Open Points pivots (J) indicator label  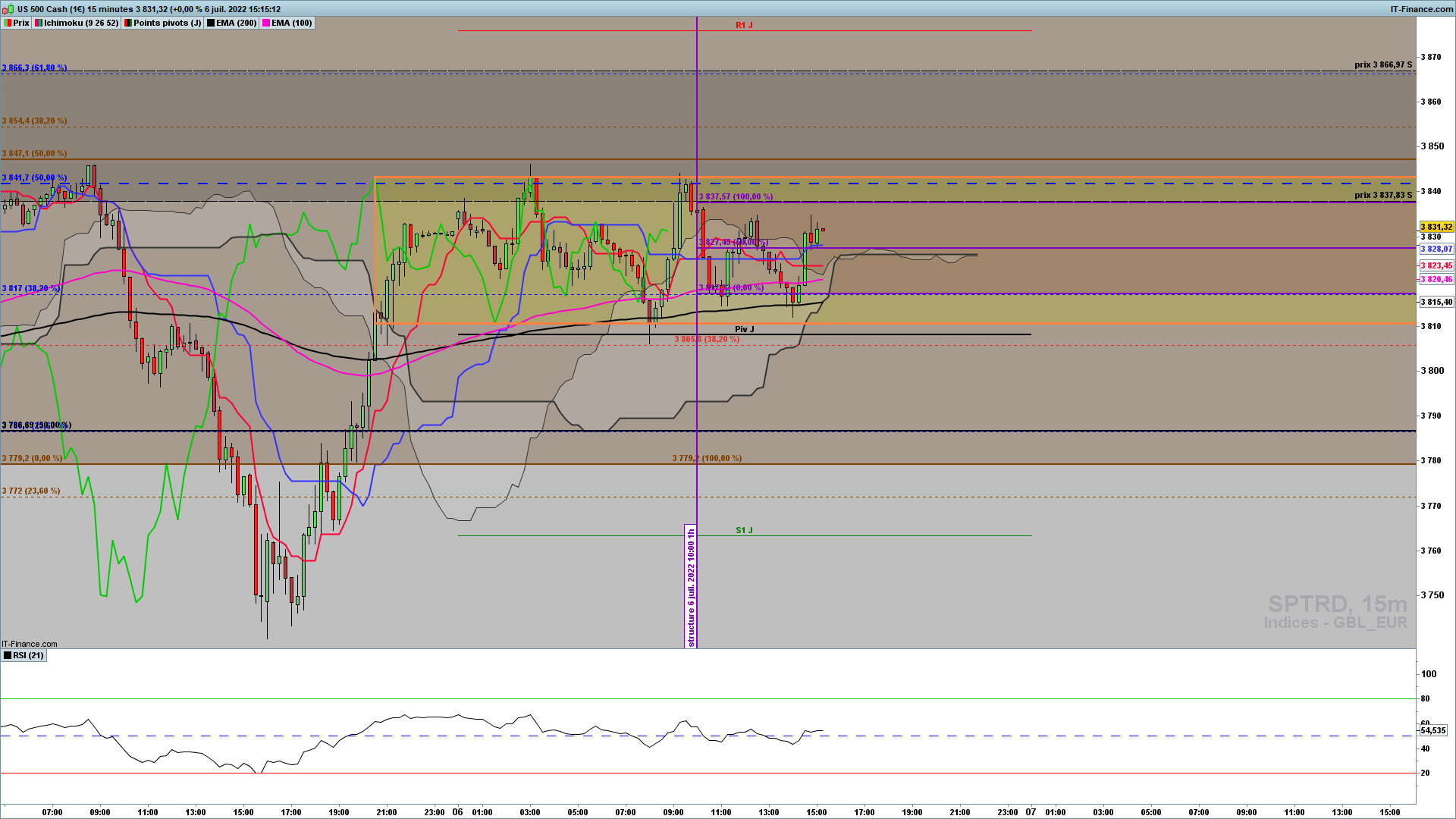coord(162,23)
